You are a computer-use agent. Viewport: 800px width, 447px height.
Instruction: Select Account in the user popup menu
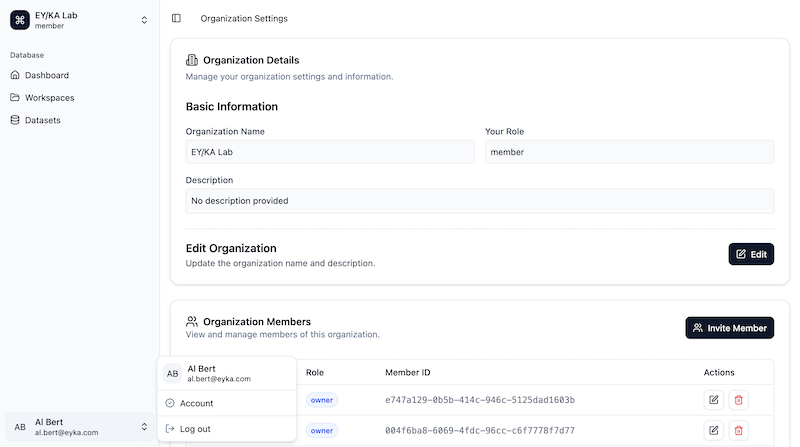tap(196, 403)
